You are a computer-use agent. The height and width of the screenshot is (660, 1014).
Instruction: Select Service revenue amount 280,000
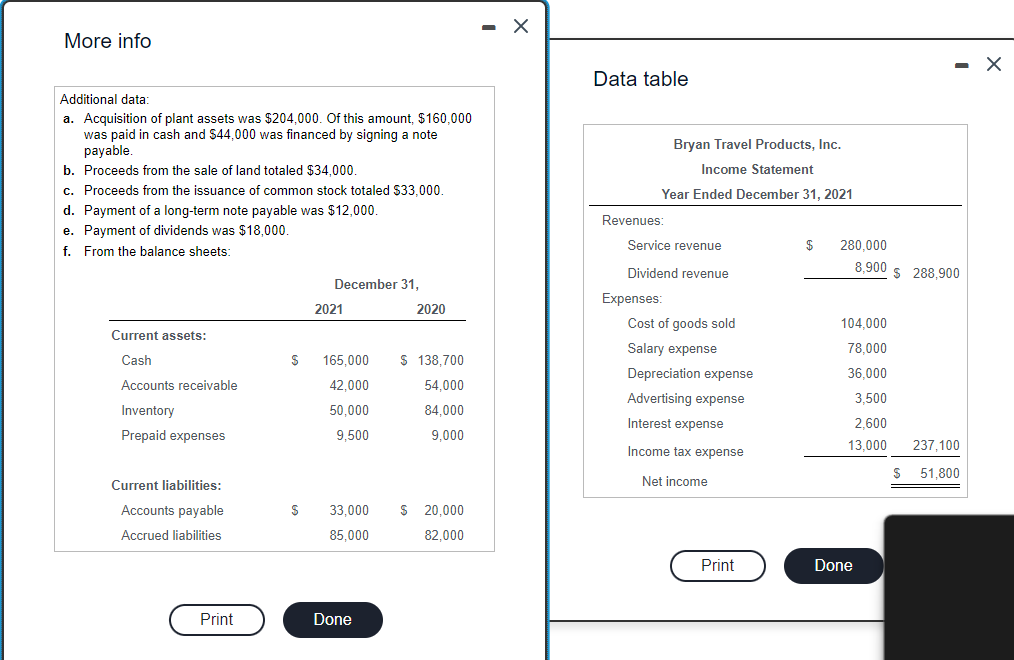point(863,246)
